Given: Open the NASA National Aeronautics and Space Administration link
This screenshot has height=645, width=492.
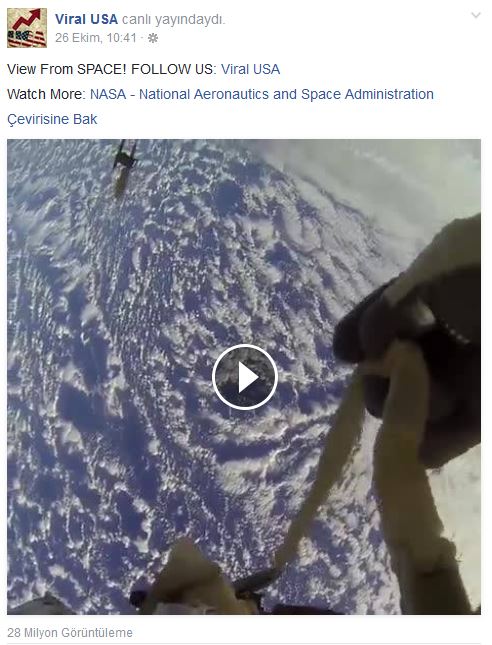Looking at the screenshot, I should (262, 94).
